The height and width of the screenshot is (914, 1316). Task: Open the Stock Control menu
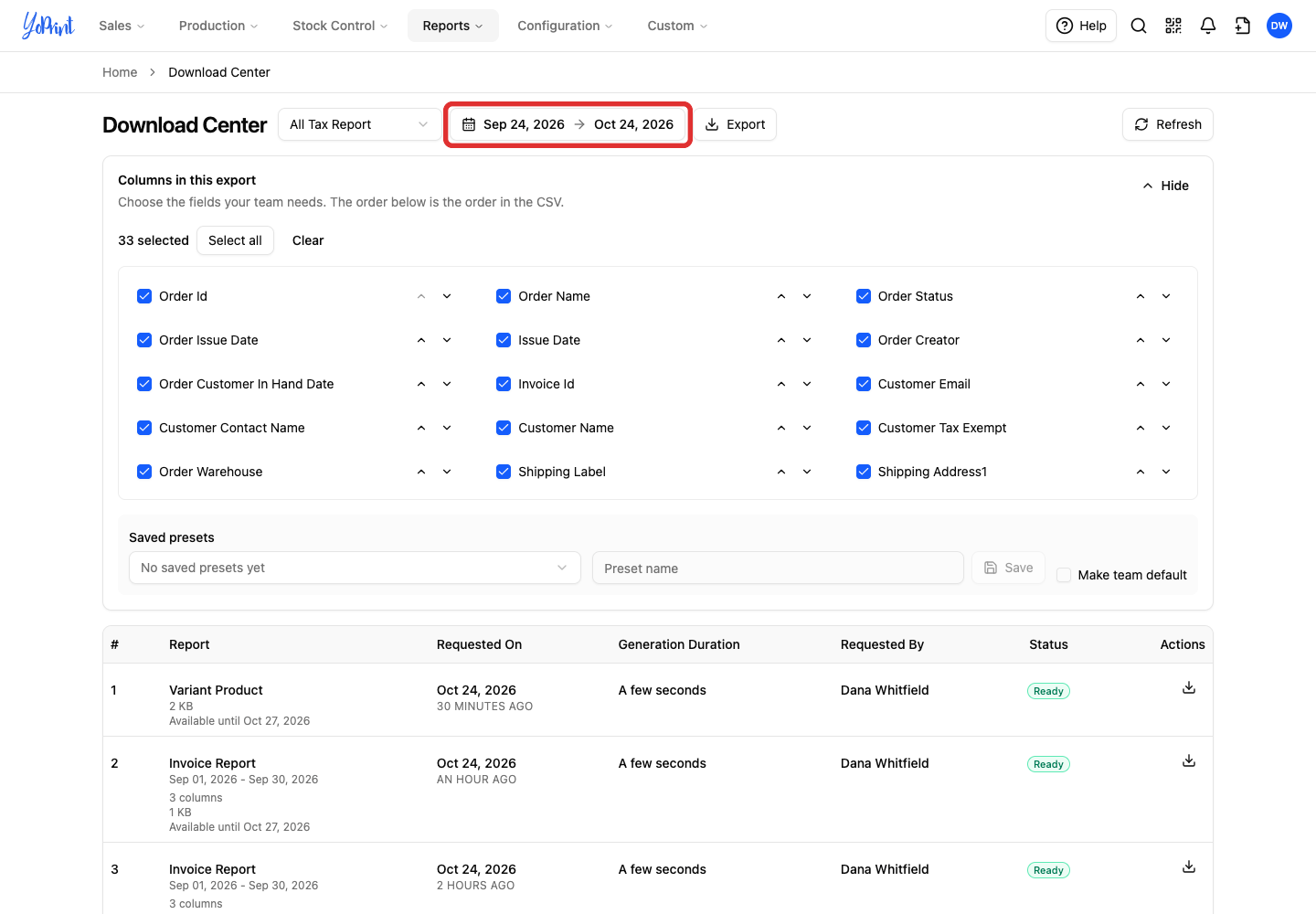(340, 26)
